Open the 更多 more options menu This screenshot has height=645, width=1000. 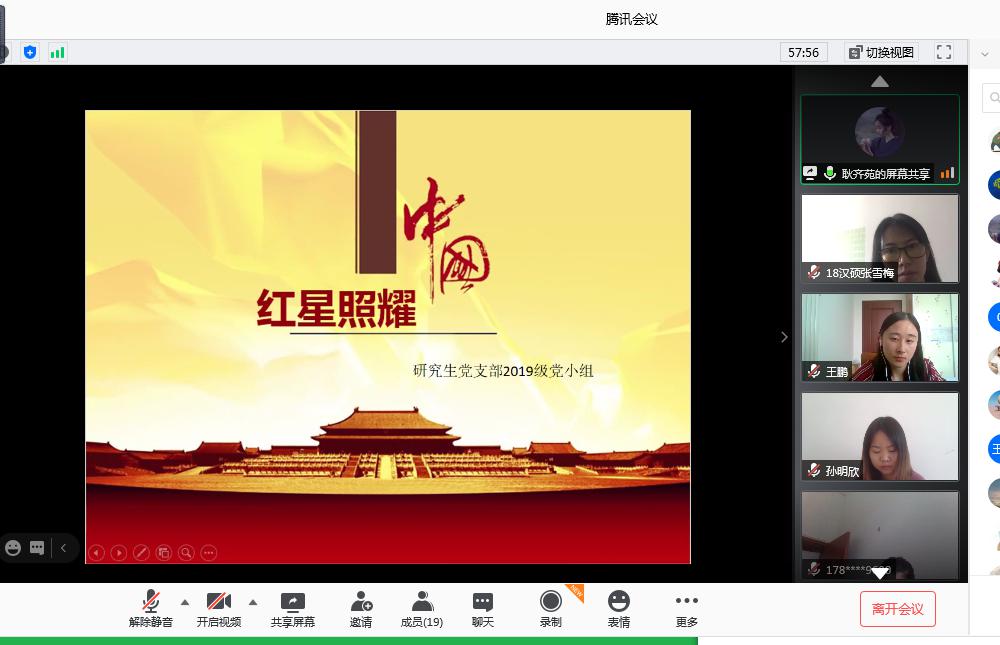coord(687,607)
